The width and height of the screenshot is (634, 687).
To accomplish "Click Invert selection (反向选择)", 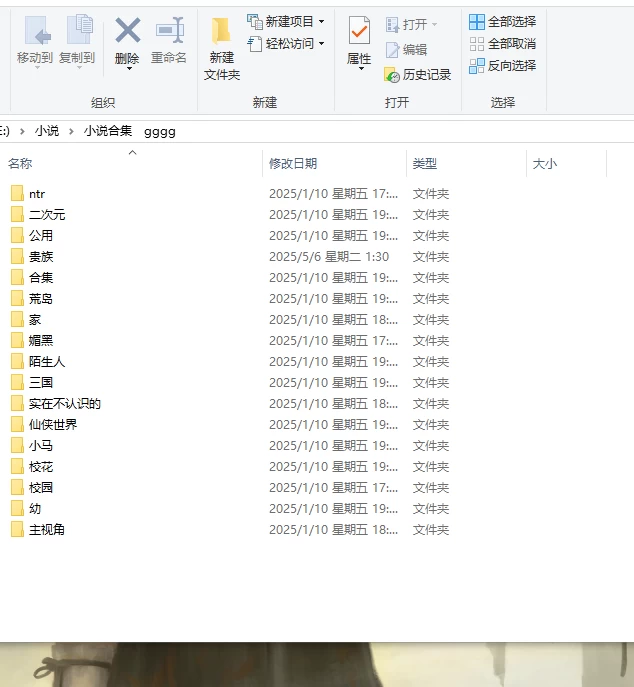I will click(x=503, y=66).
